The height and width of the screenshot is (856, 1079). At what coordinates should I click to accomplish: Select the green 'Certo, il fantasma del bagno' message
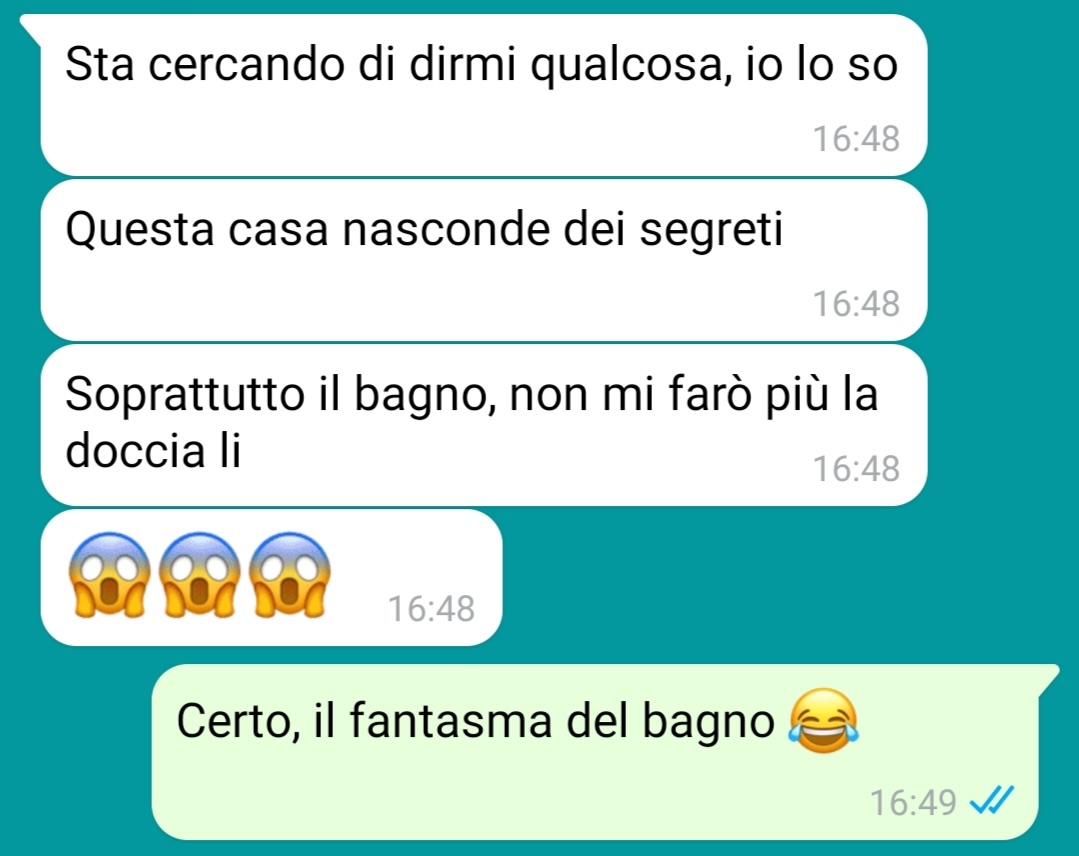point(595,751)
